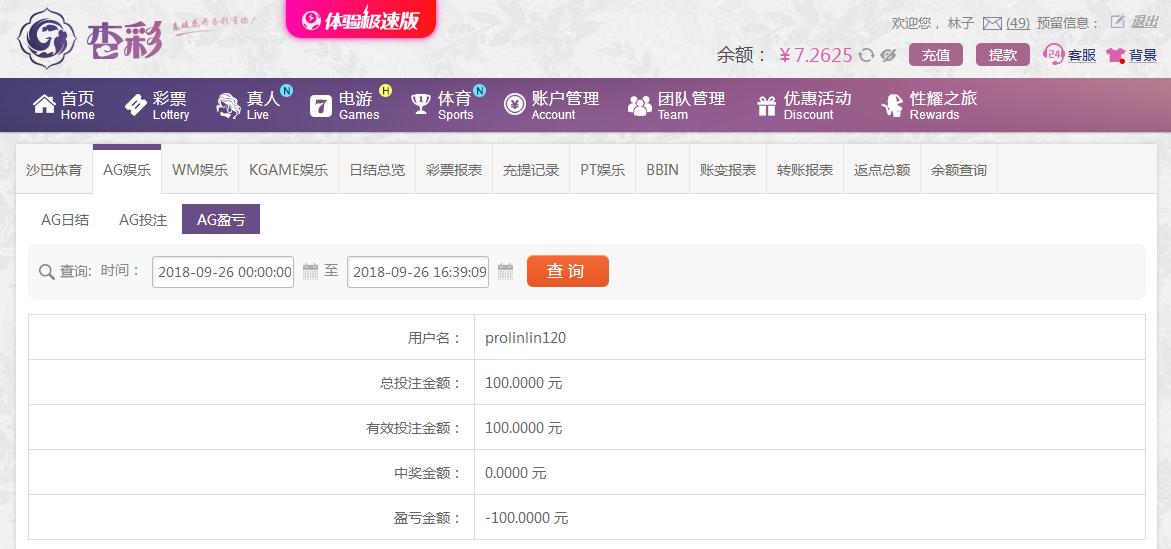Screen dimensions: 1171x549
Task: Refresh the account balance
Action: point(866,55)
